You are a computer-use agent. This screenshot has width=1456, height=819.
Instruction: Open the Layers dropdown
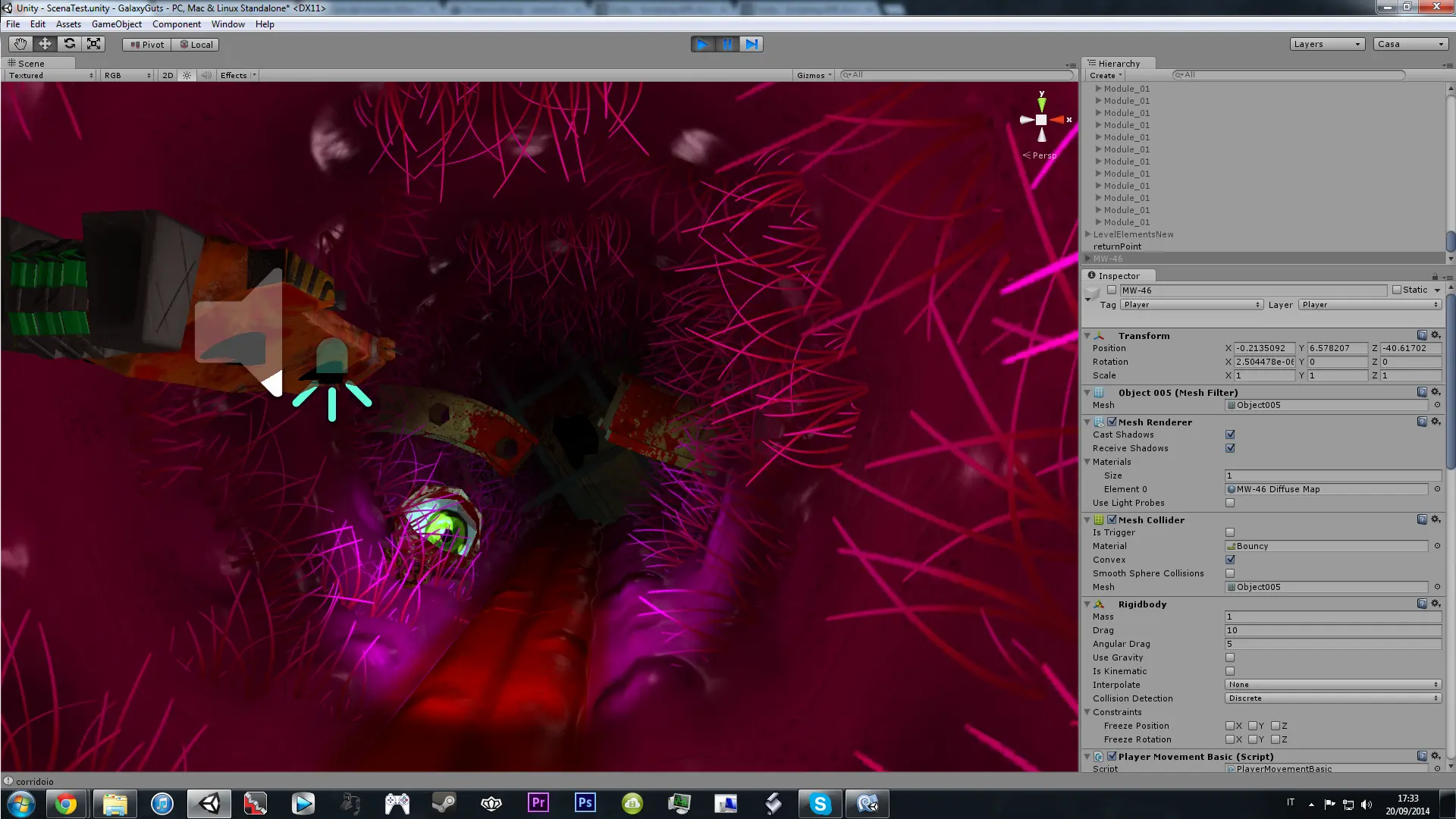[x=1327, y=44]
